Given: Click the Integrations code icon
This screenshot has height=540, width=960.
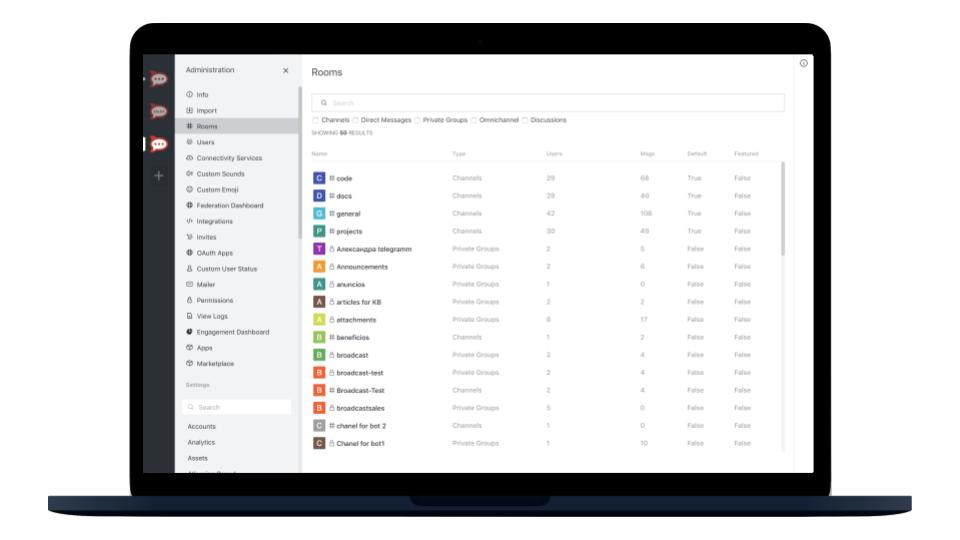Looking at the screenshot, I should [189, 221].
